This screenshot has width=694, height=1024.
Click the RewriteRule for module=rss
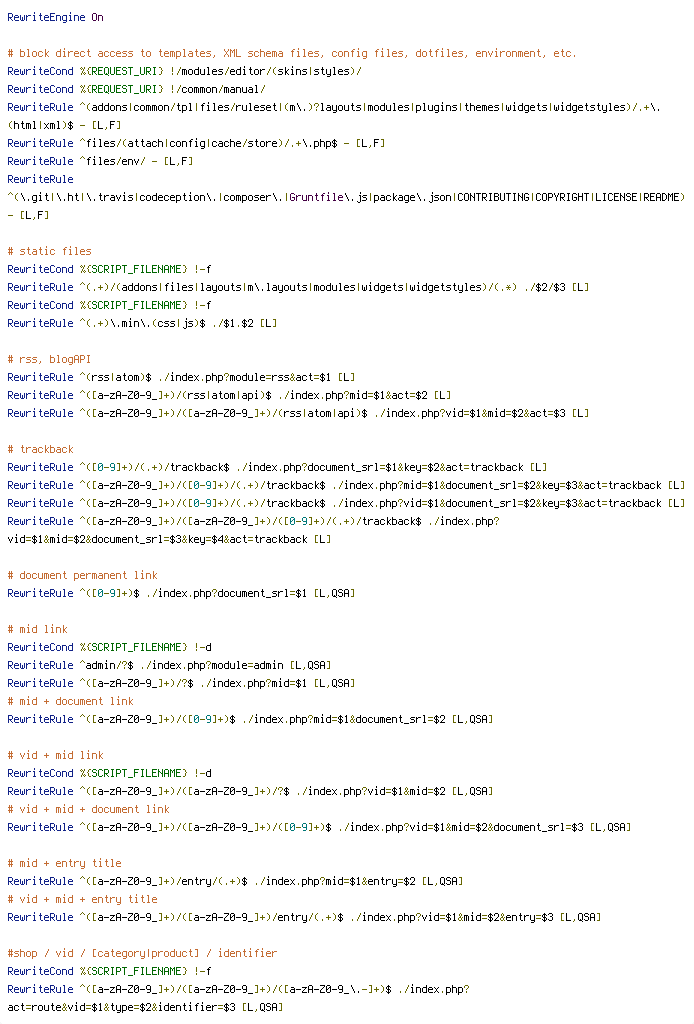(x=181, y=377)
